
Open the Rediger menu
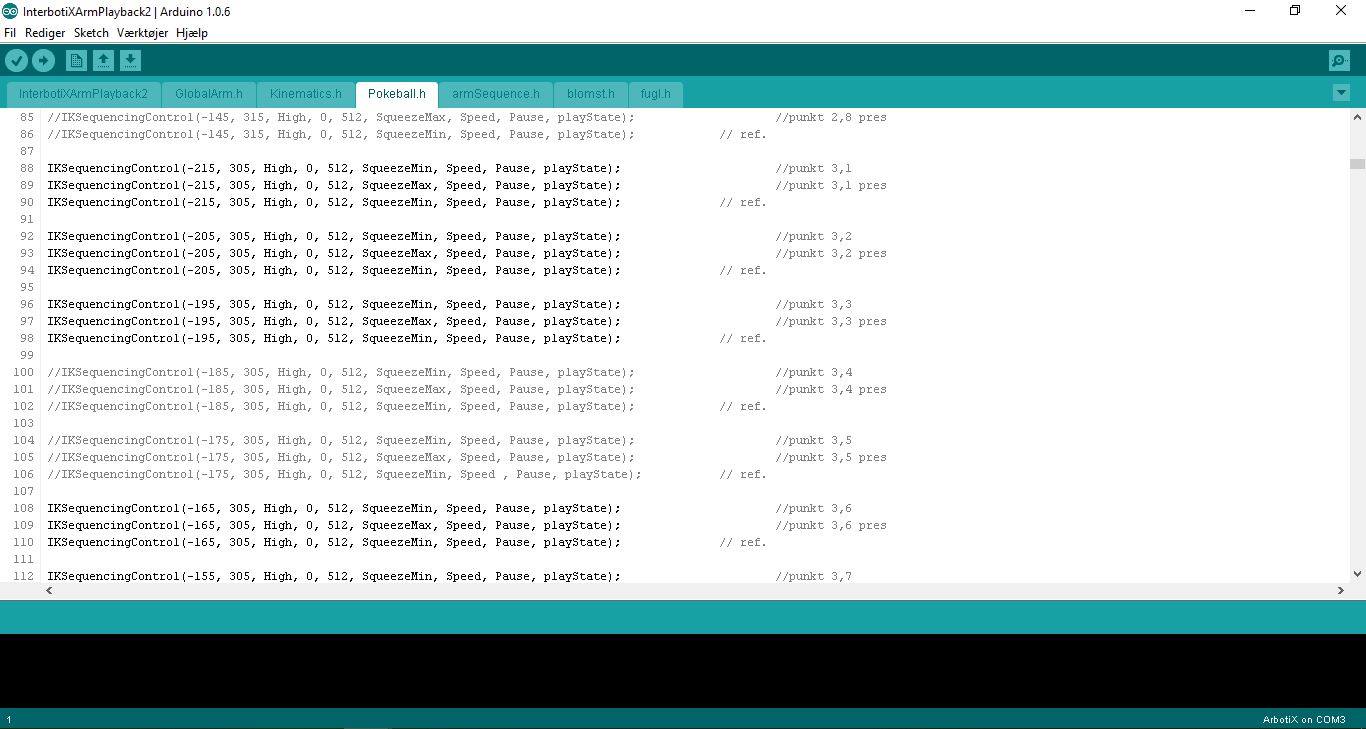[x=45, y=33]
